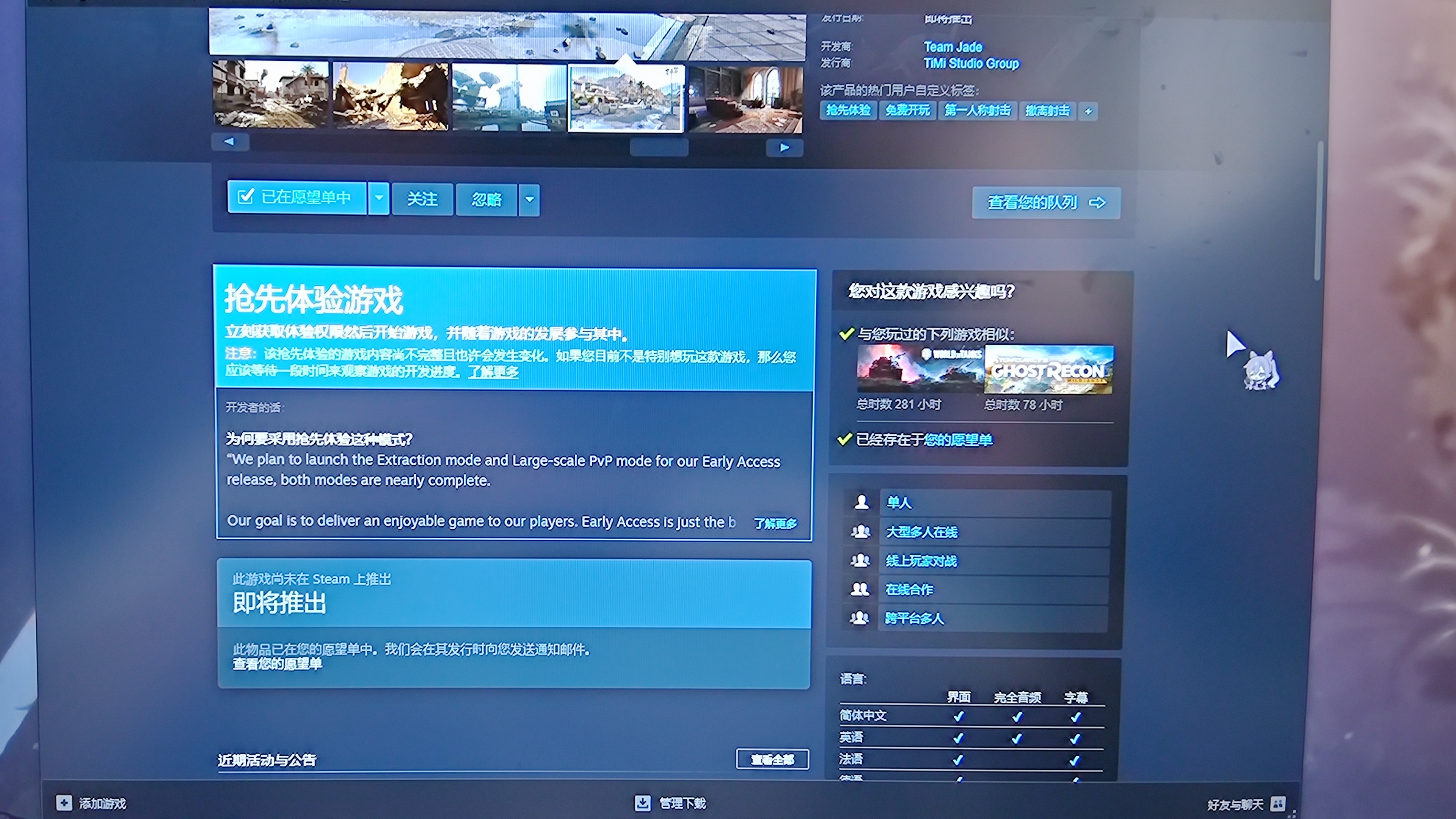Click the plus button to add tags
1456x819 pixels.
click(x=1088, y=111)
